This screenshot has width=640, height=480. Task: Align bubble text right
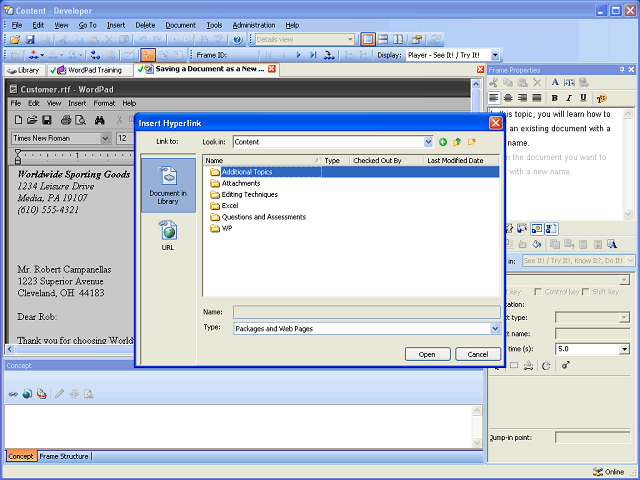[522, 98]
